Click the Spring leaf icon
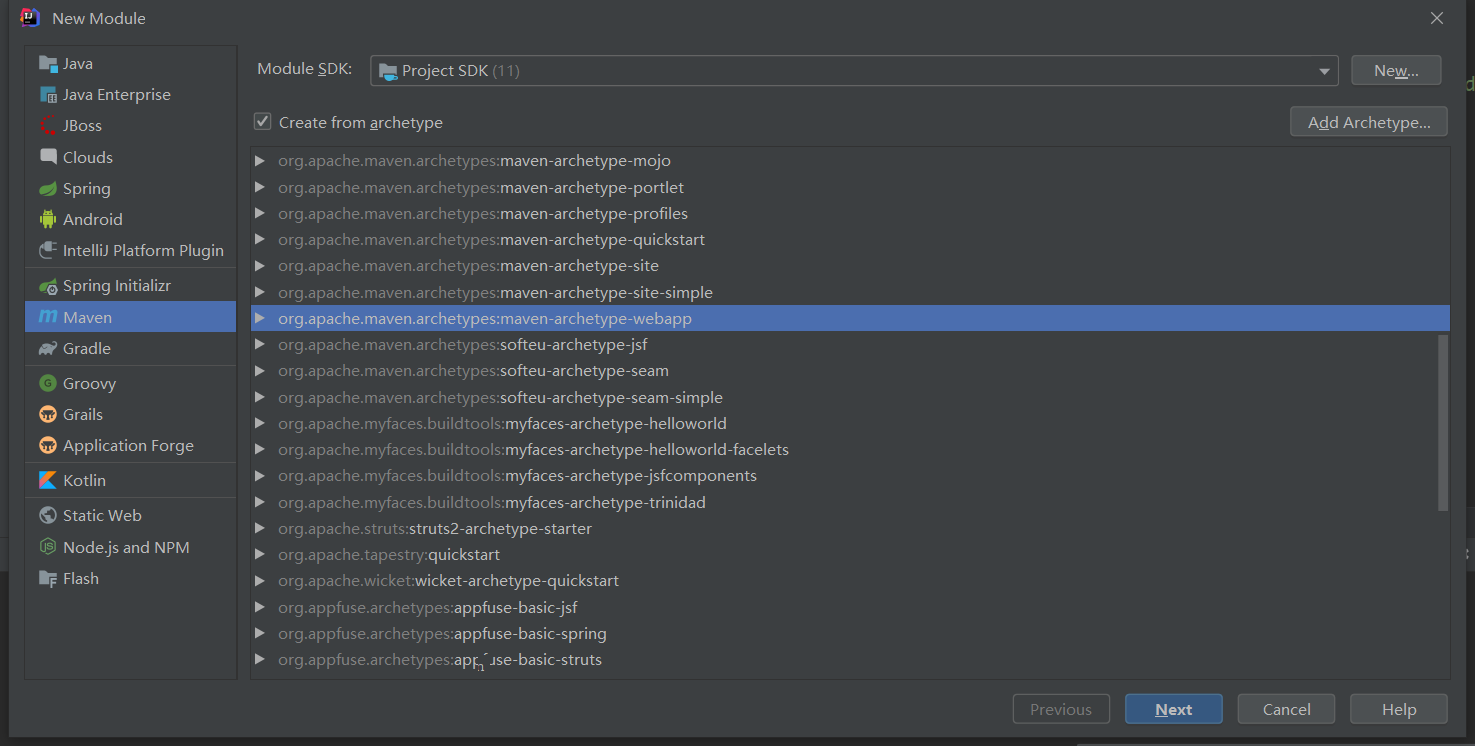This screenshot has width=1475, height=746. point(47,189)
